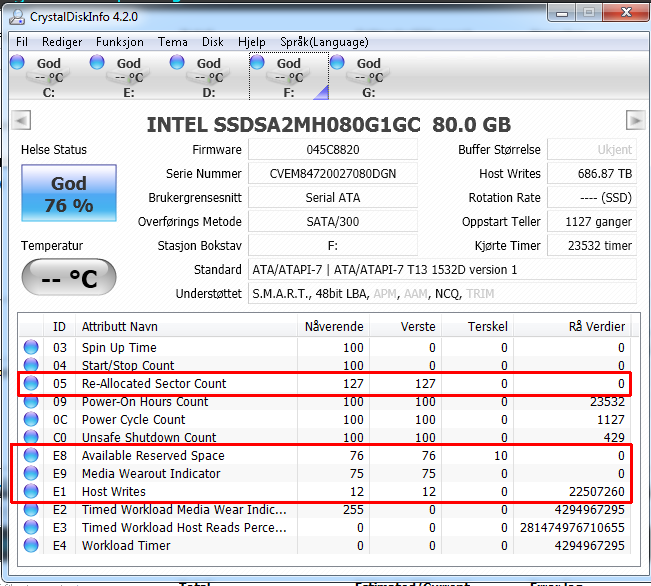Click status orb for Spin Up Time
This screenshot has height=586, width=651.
[31, 347]
